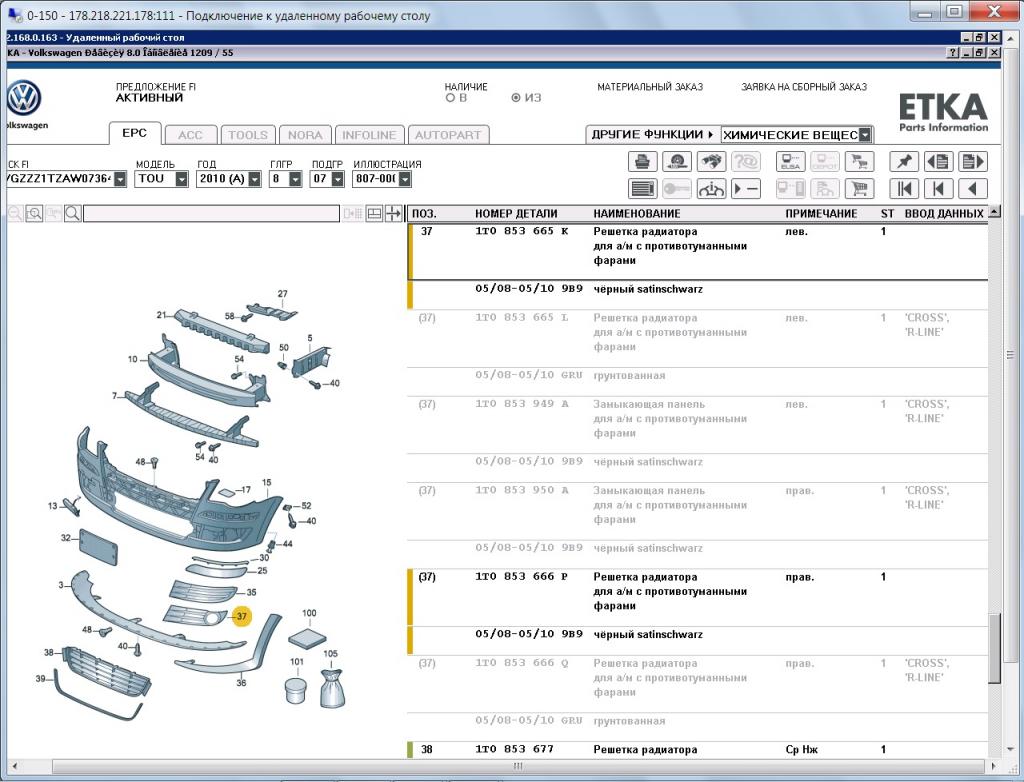Screen dimensions: 1024x782
Task: Click the illustration search input field
Action: 212,214
